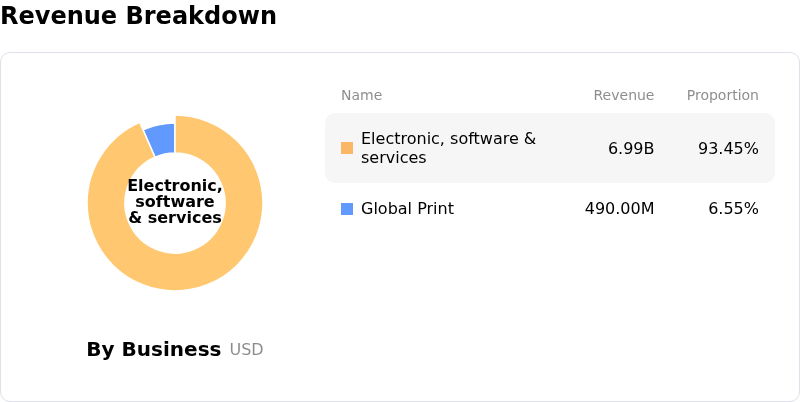The width and height of the screenshot is (800, 402).
Task: Click the By Business chart caption
Action: (153, 350)
